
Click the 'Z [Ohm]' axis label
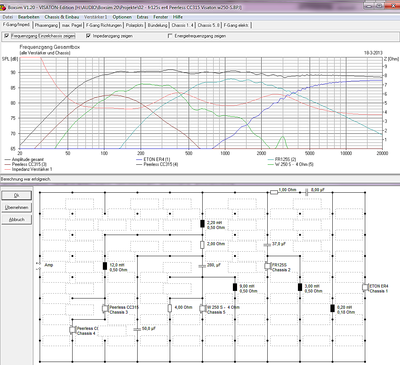[391, 59]
